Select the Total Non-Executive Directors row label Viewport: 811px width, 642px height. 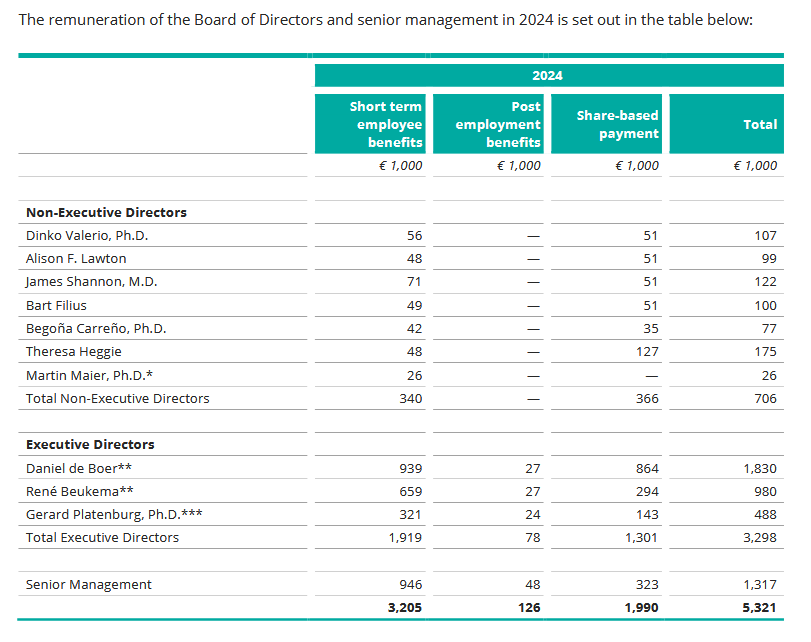tap(118, 398)
